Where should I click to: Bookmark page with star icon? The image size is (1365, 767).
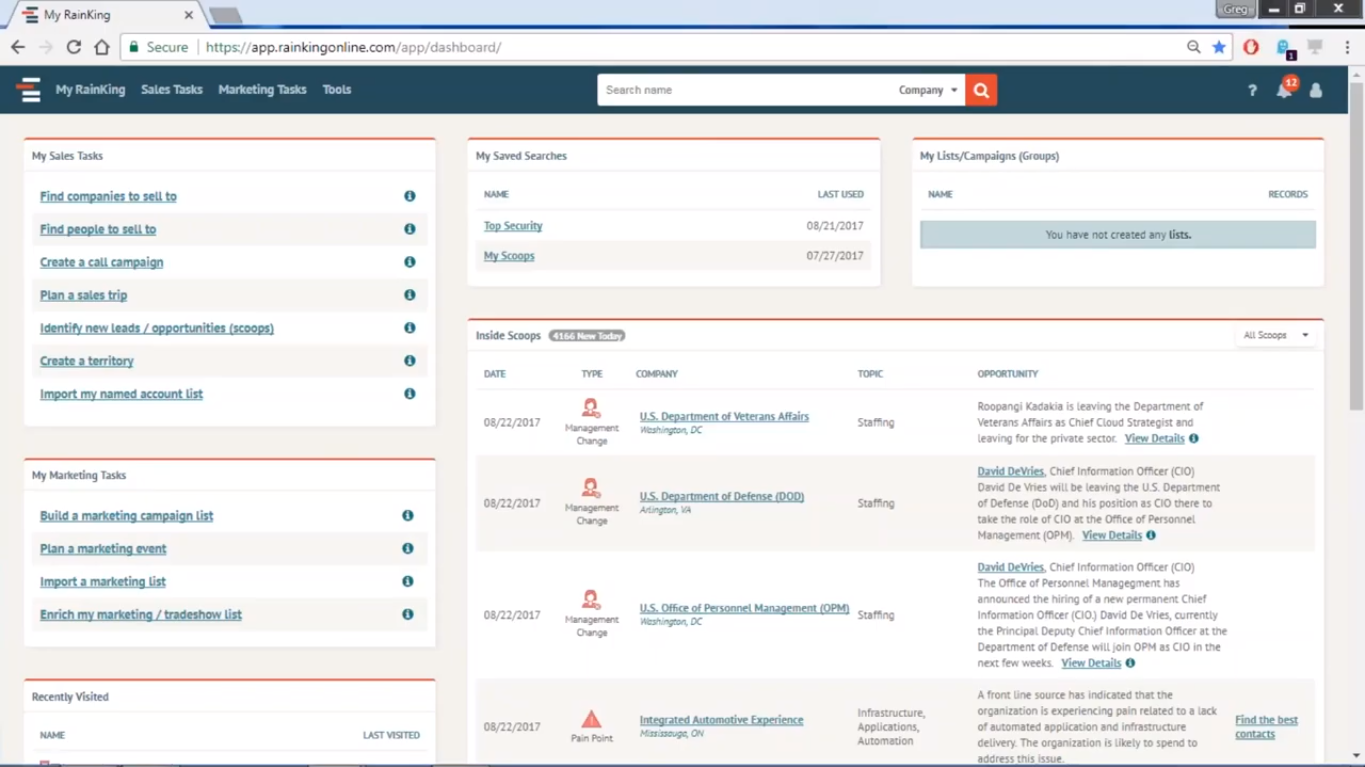(1219, 47)
